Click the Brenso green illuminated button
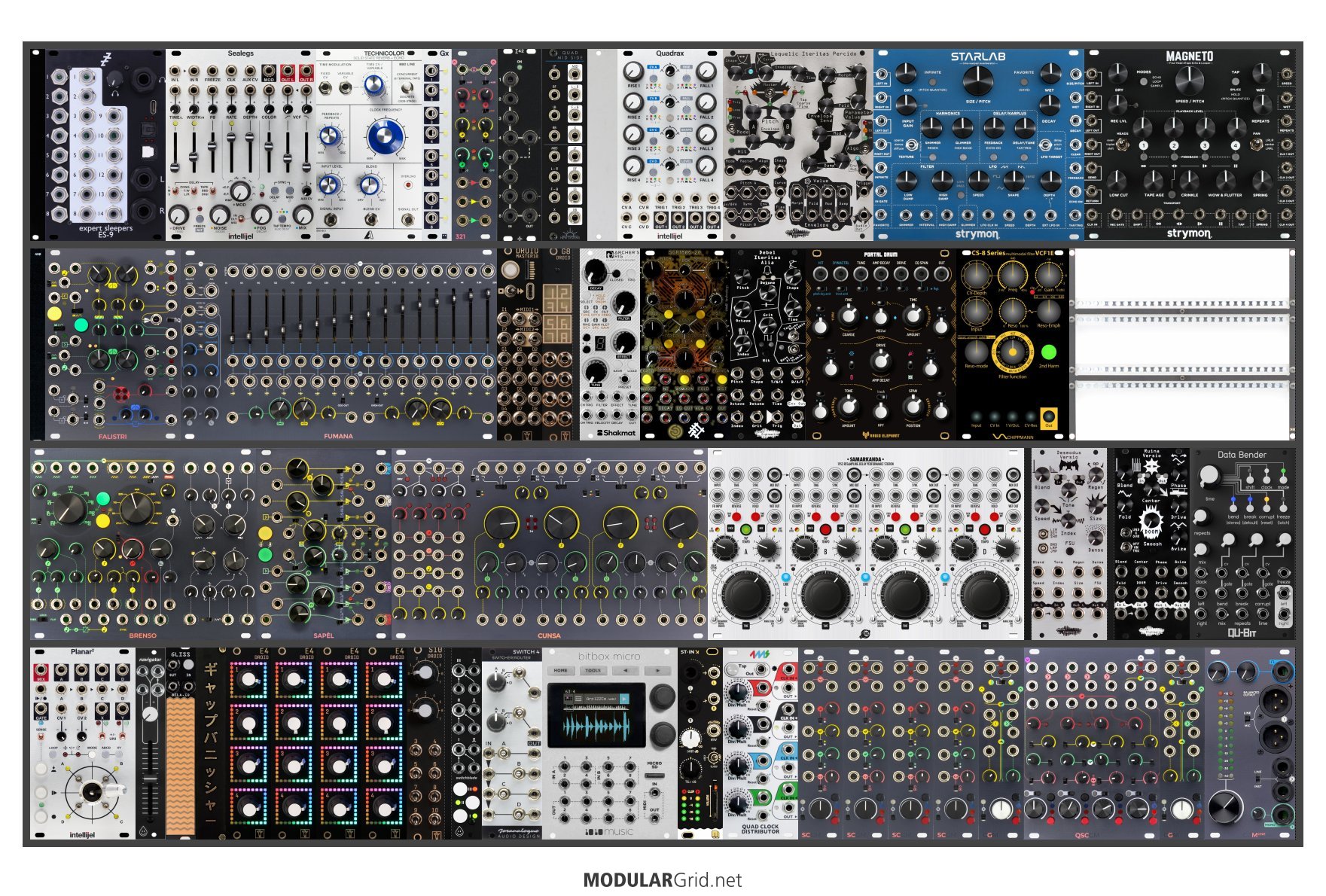The height and width of the screenshot is (896, 1326). [103, 498]
